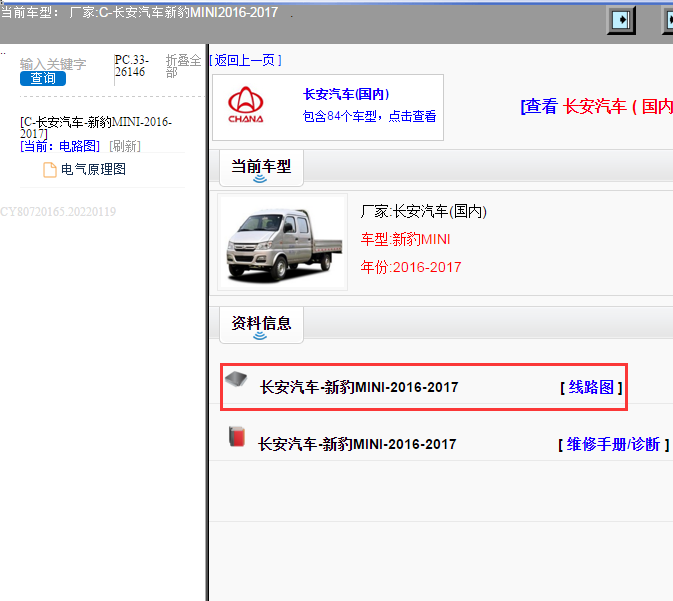The image size is (673, 601).
Task: Open the 长安汽车(国内) manufacturer link
Action: click(x=346, y=94)
